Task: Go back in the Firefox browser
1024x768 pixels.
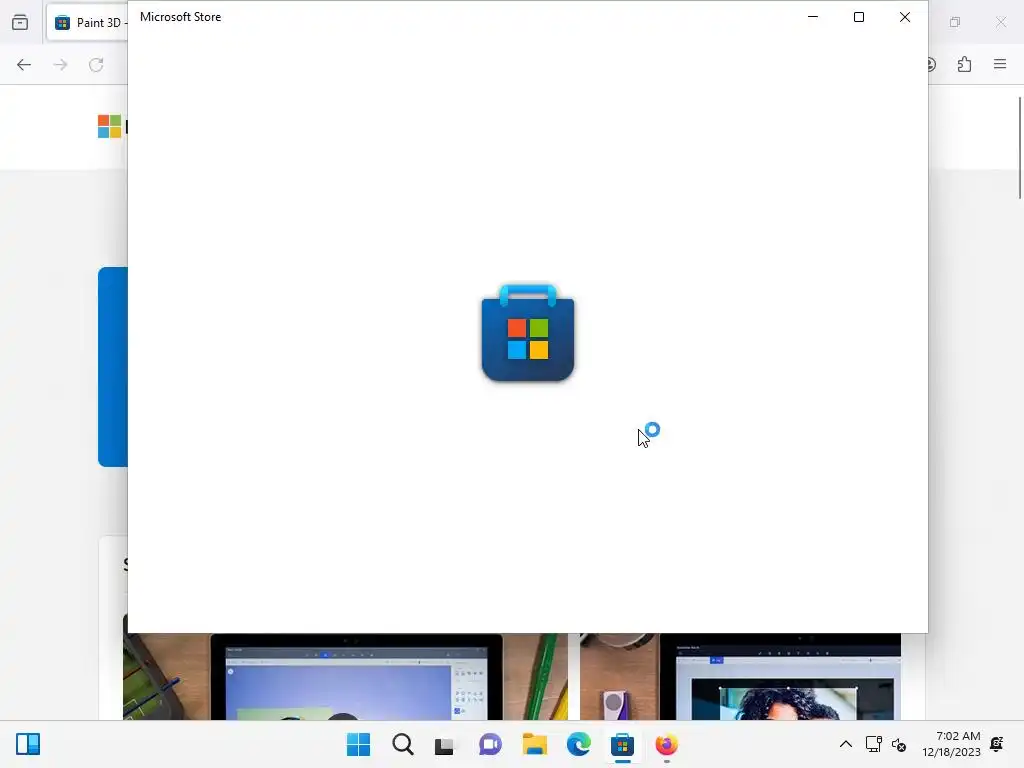Action: click(24, 65)
